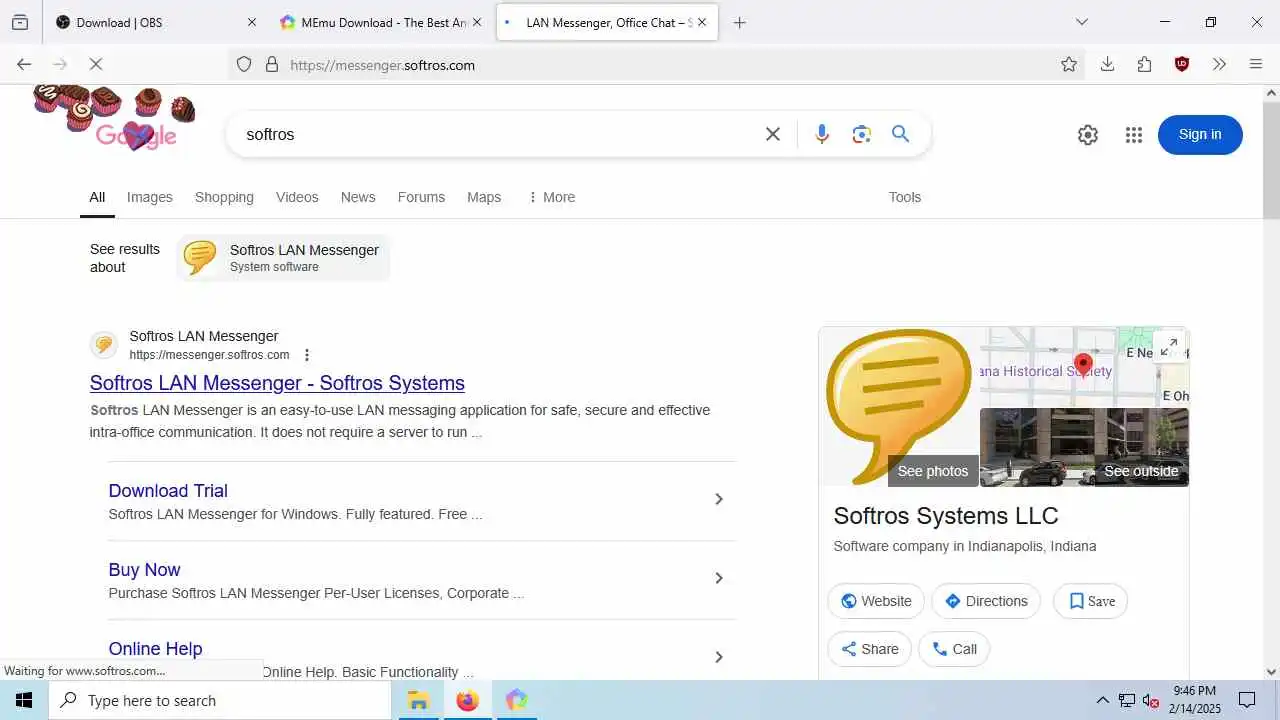Open a new browser tab
Viewport: 1280px width, 720px height.
pos(740,22)
